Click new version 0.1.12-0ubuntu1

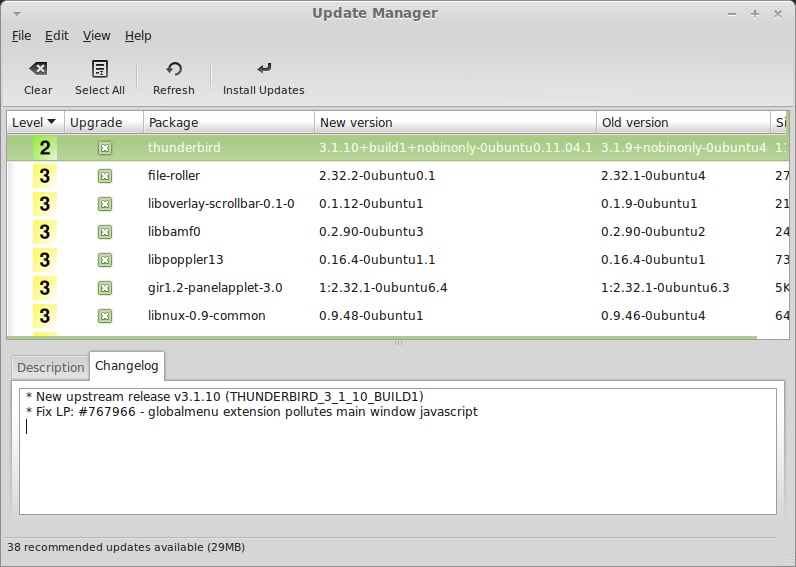371,204
